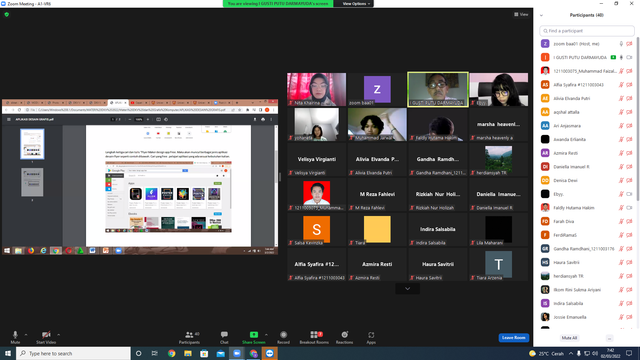
Task: Collapse the Participants panel chevron
Action: [541, 16]
